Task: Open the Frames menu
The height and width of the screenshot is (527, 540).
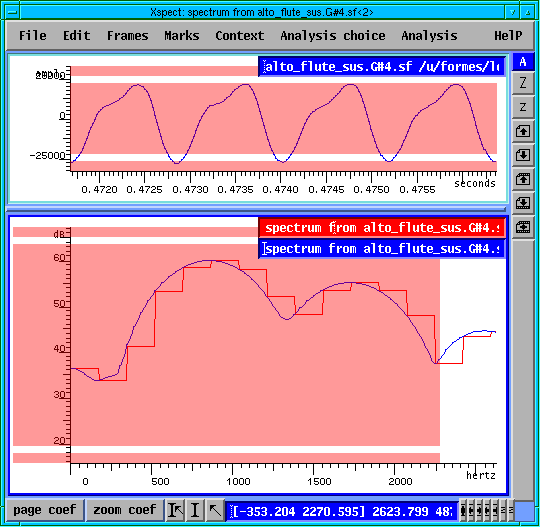Action: point(127,35)
